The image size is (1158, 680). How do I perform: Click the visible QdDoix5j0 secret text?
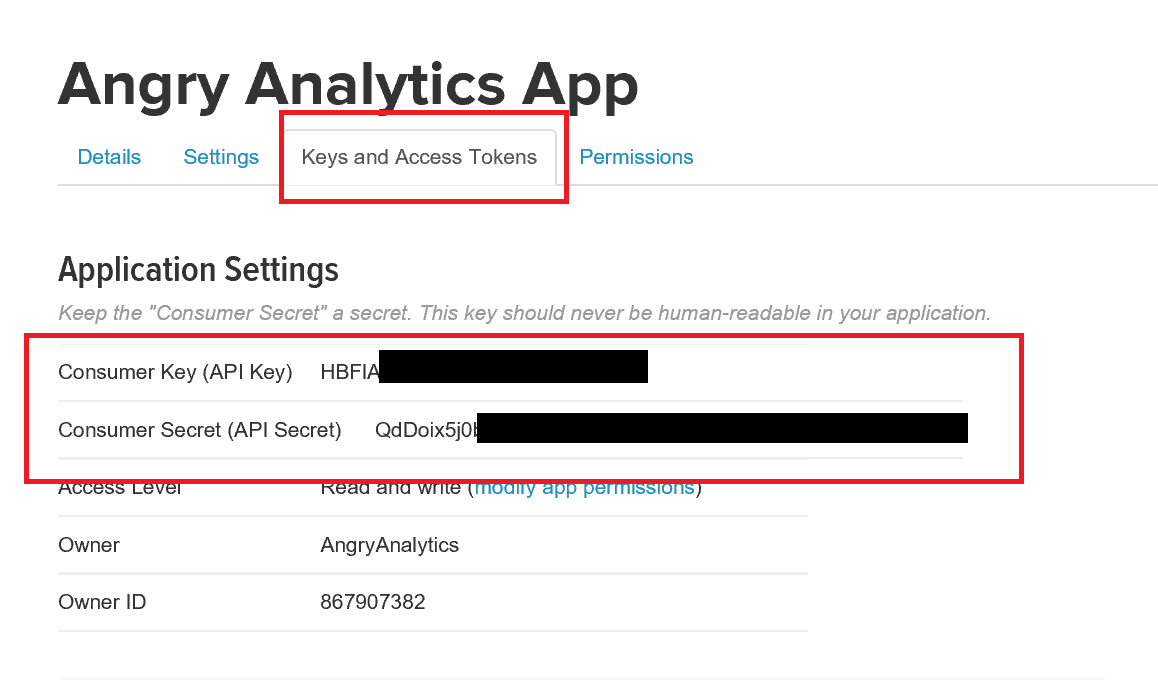(425, 430)
